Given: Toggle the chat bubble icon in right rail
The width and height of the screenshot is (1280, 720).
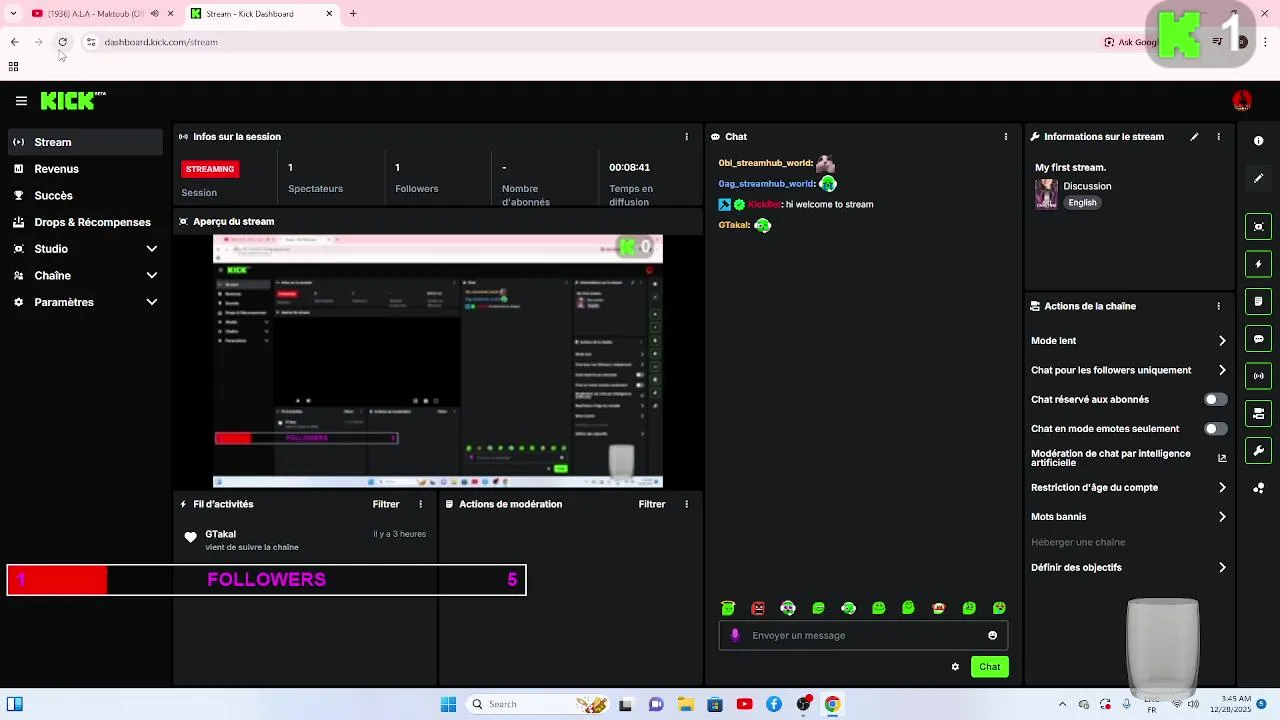Looking at the screenshot, I should (x=1259, y=339).
